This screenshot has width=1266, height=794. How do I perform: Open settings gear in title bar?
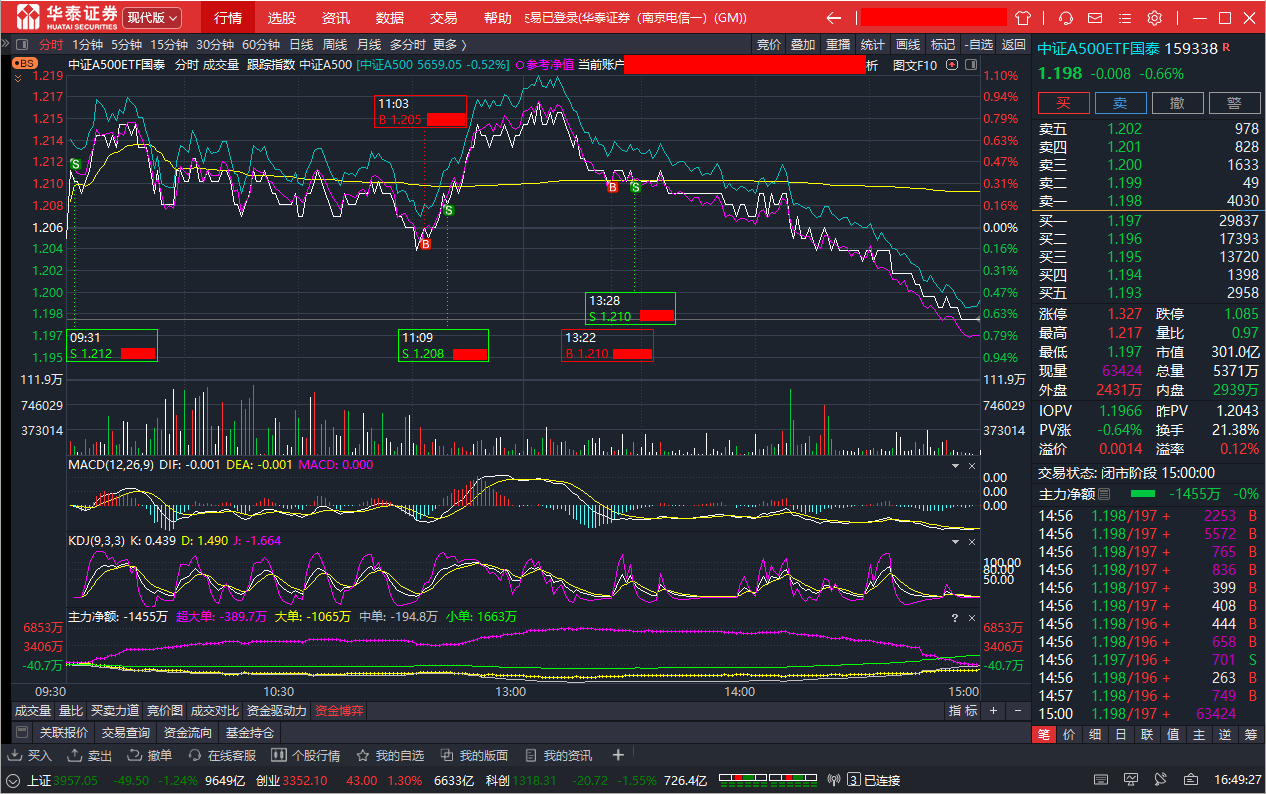(x=1154, y=18)
